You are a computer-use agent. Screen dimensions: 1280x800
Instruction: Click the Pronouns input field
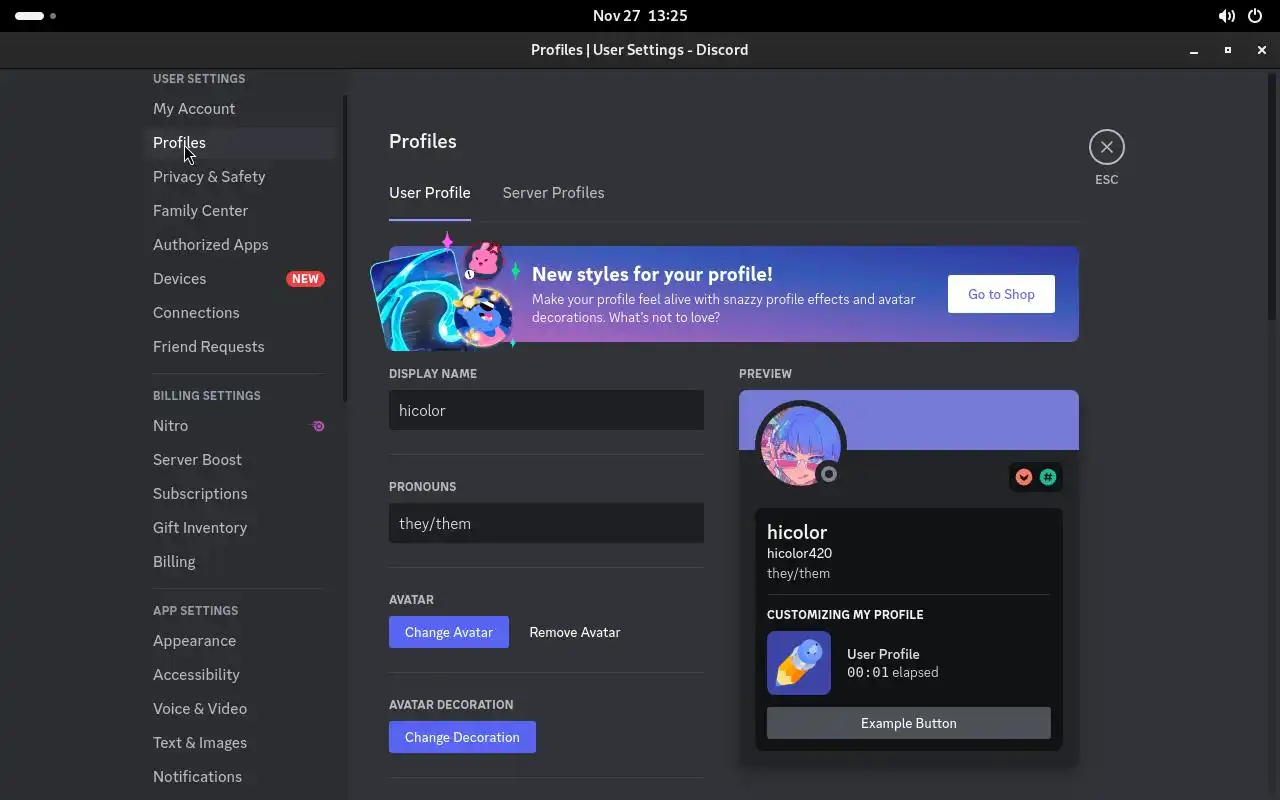pos(546,523)
